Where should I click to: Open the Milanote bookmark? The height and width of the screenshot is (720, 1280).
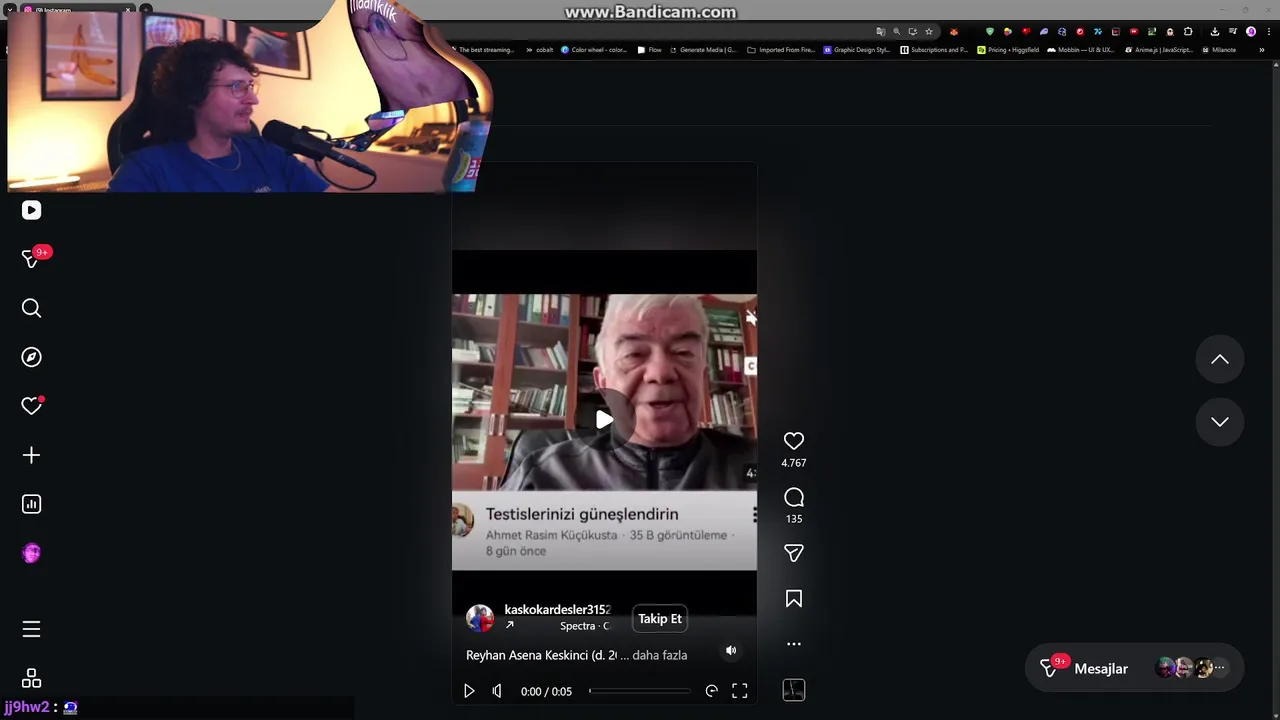[x=1219, y=50]
